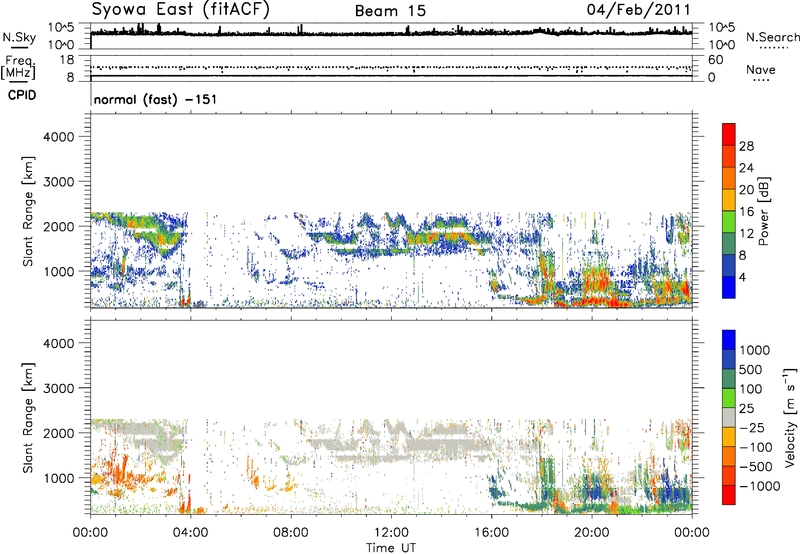Click the 'Time UT' axis label

[x=391, y=548]
